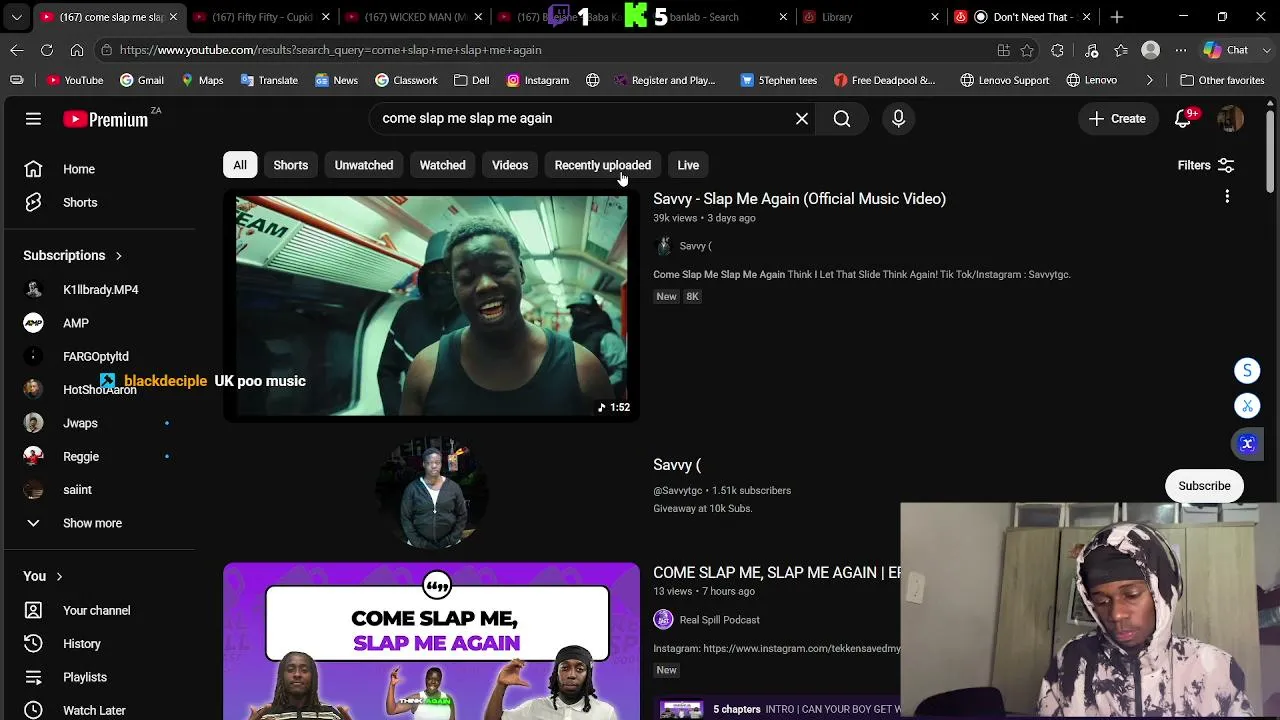Open Real Spill Podcast channel avatar
The image size is (1280, 720).
(x=663, y=620)
